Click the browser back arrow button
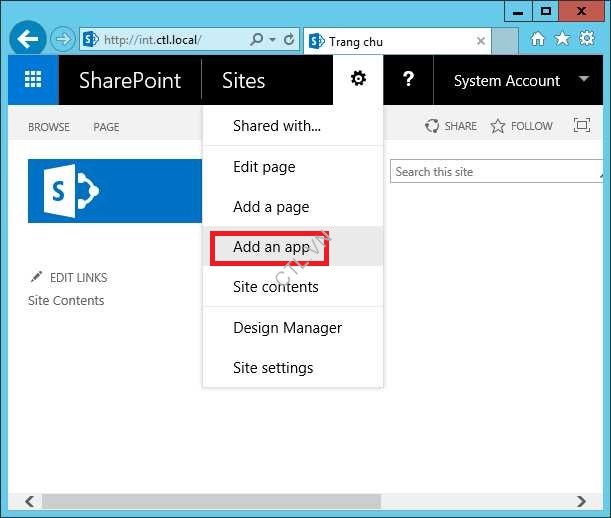 [x=27, y=40]
